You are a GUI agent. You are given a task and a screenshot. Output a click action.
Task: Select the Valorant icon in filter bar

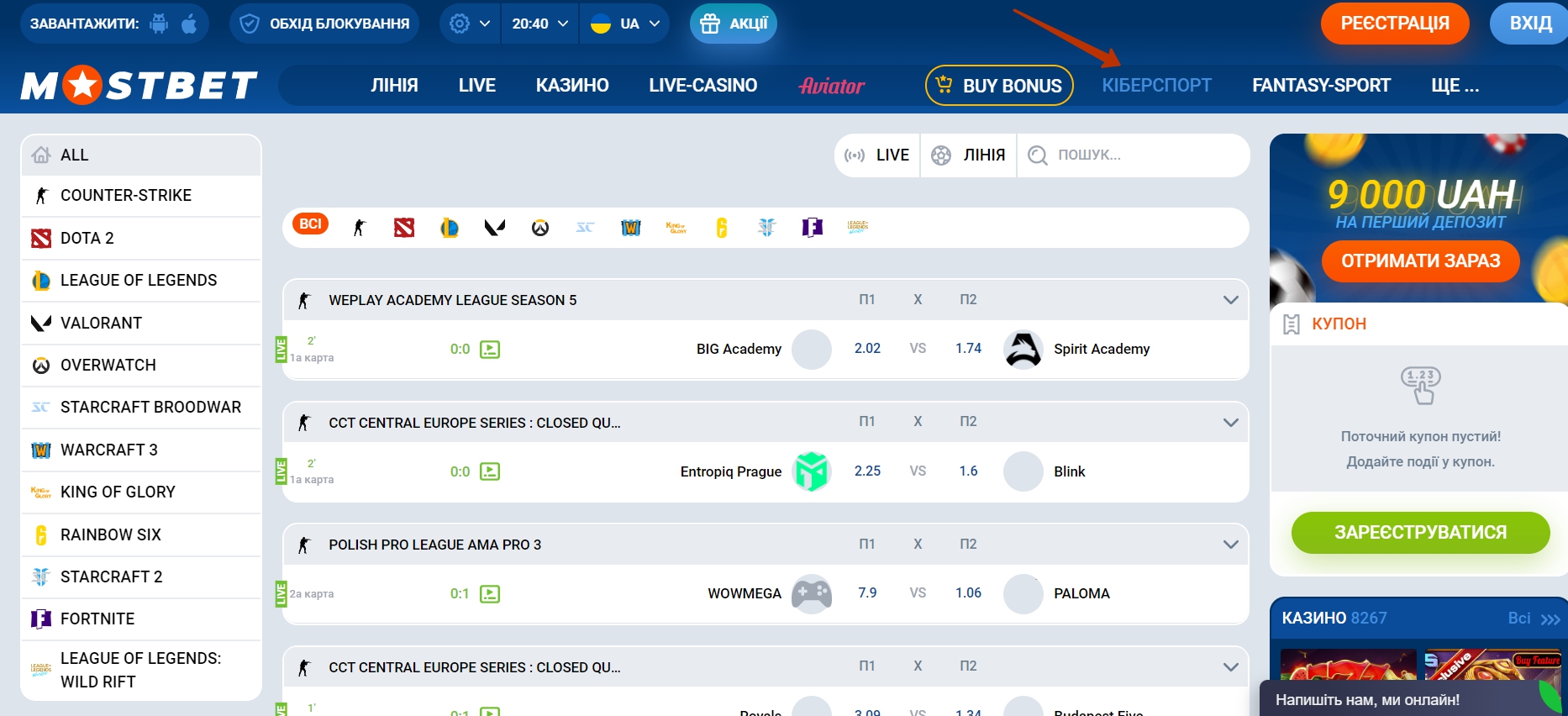click(494, 227)
